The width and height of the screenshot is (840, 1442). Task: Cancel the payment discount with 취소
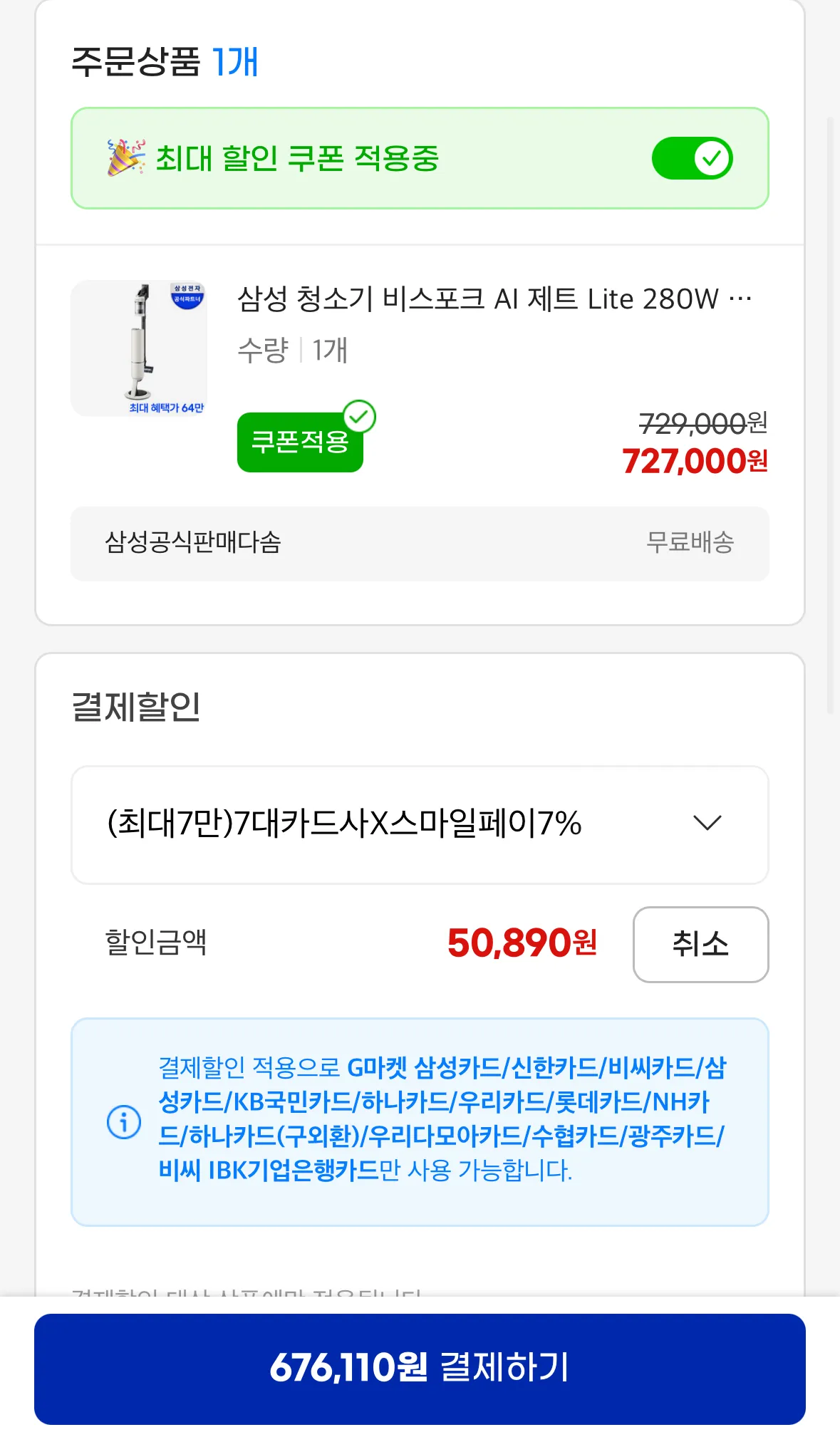tap(700, 944)
